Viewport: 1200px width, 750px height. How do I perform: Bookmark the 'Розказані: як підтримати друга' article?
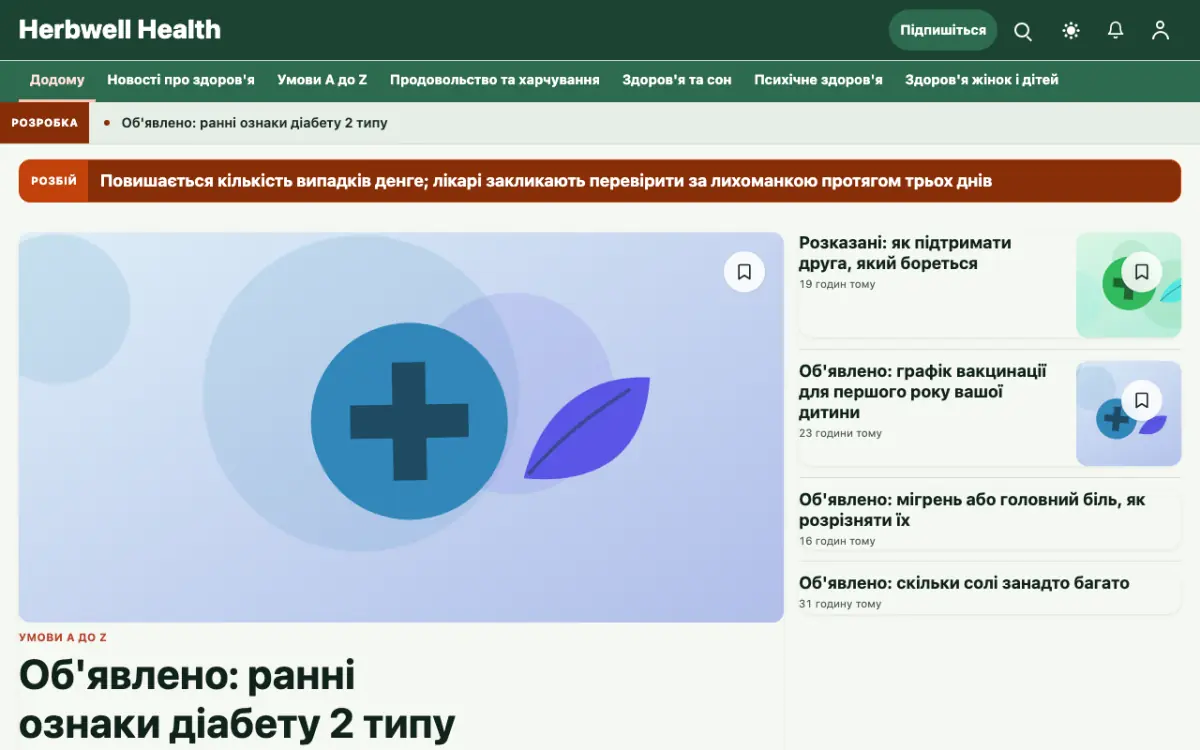(1142, 272)
